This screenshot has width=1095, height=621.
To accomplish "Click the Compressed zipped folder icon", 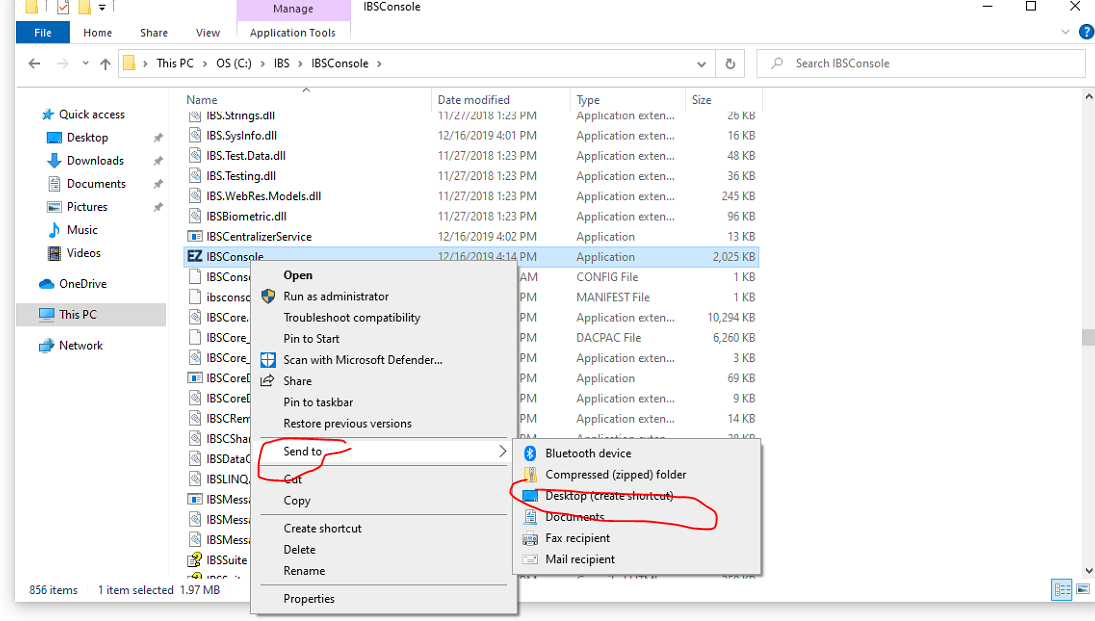I will [x=531, y=475].
